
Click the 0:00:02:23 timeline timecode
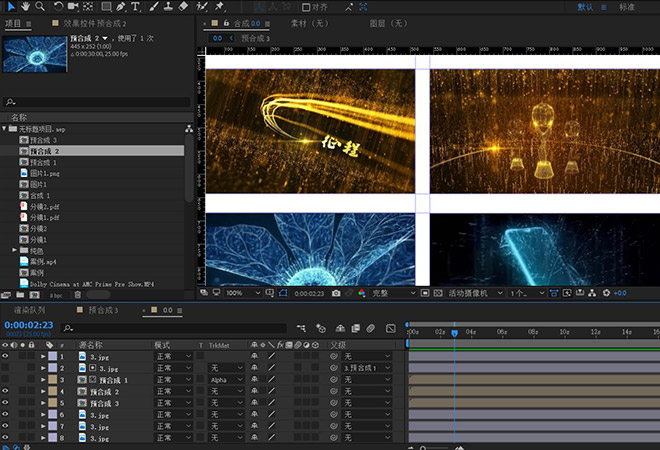pyautogui.click(x=28, y=325)
